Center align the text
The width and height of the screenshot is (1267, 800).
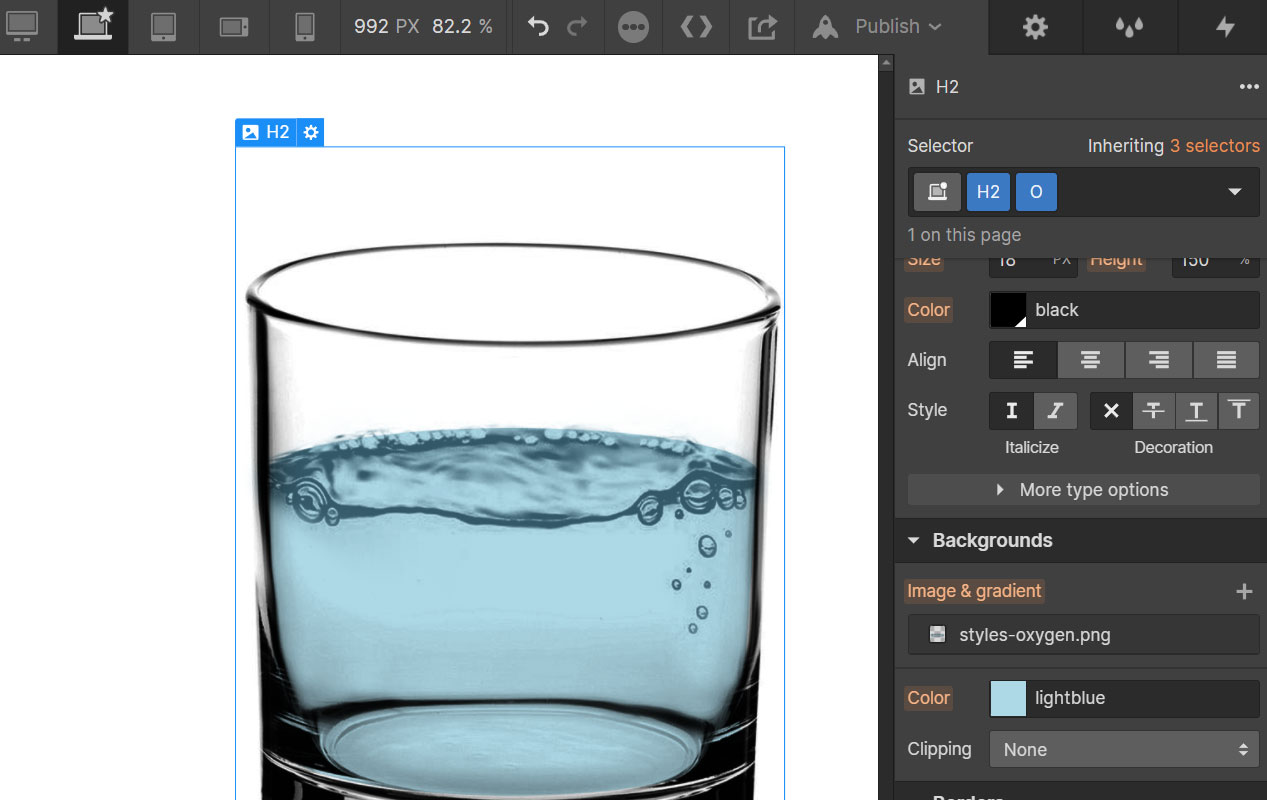point(1090,360)
